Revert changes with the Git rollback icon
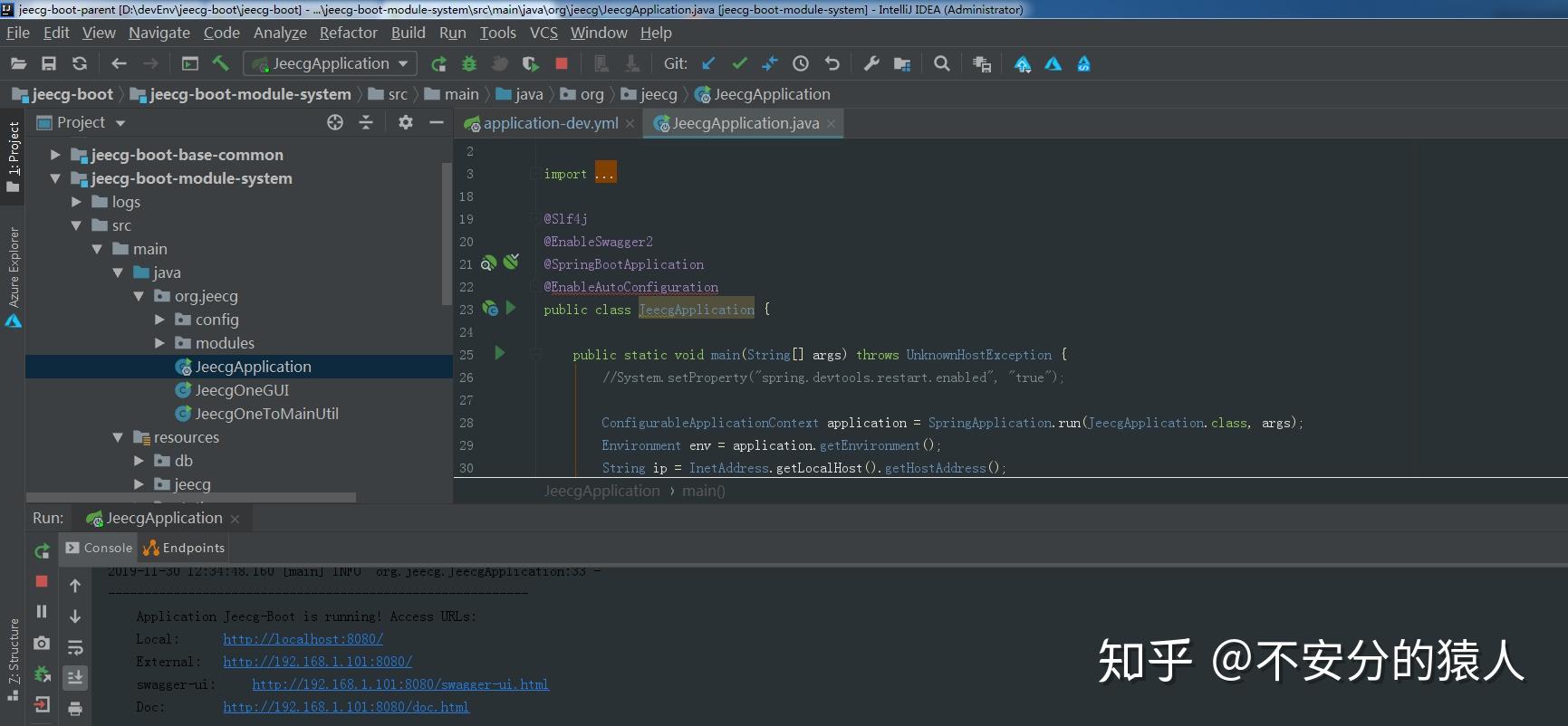 pyautogui.click(x=832, y=63)
